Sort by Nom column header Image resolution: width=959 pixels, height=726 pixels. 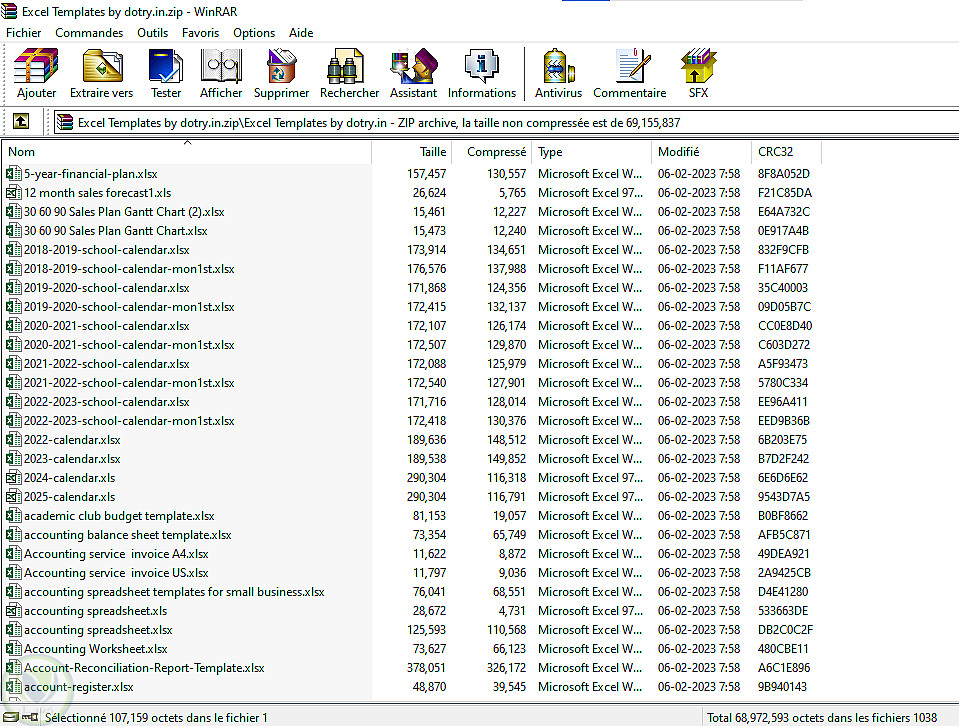coord(187,152)
